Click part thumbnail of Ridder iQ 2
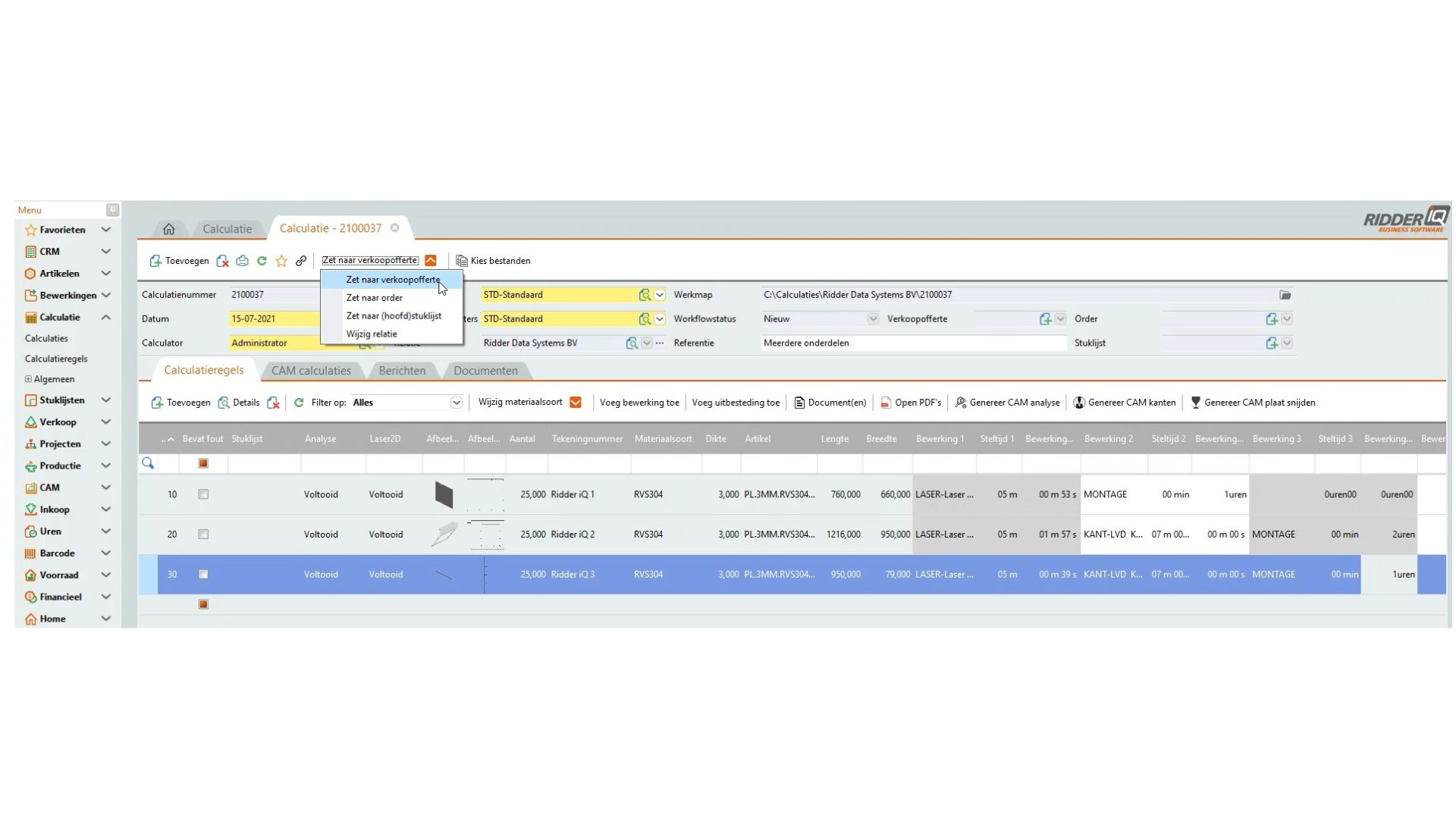Screen dimensions: 1456x818 point(444,534)
